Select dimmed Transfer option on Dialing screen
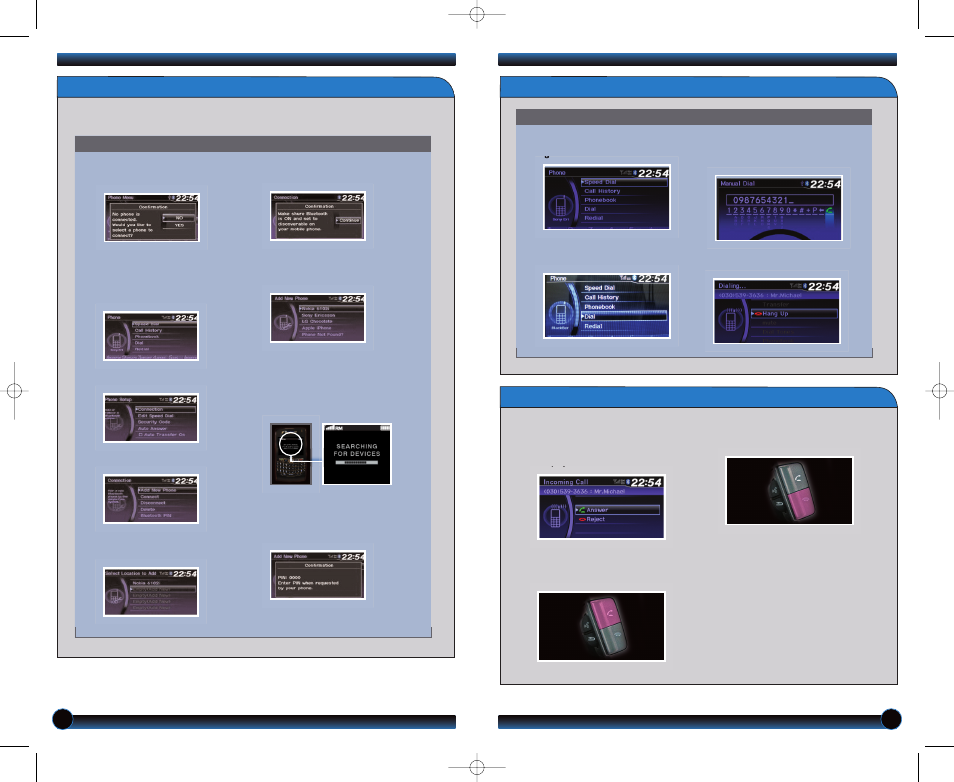The height and width of the screenshot is (782, 954). pyautogui.click(x=776, y=304)
